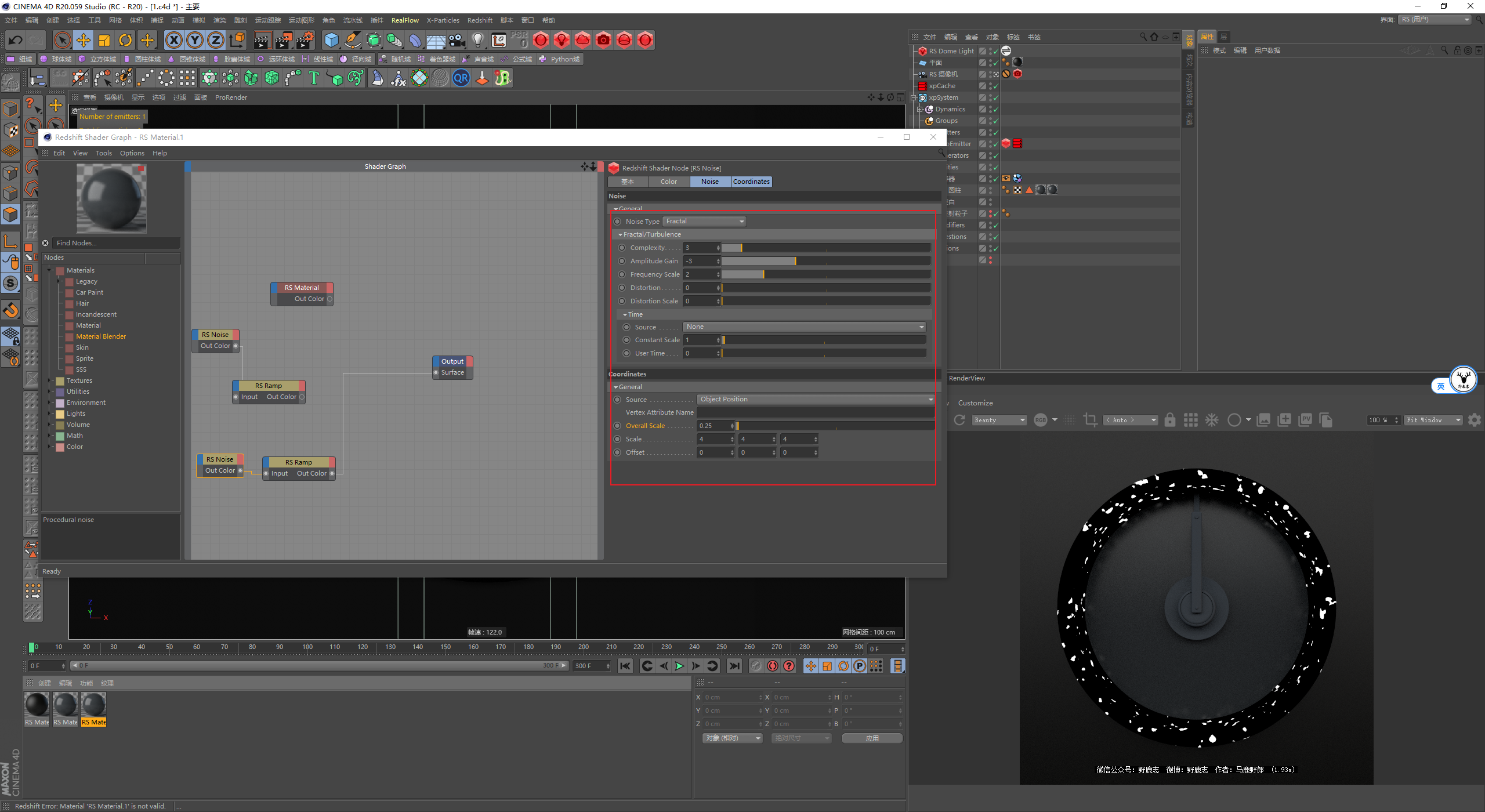Screen dimensions: 1485x812
Task: Open the interface layout dropdown RS (用户)
Action: coord(1435,20)
